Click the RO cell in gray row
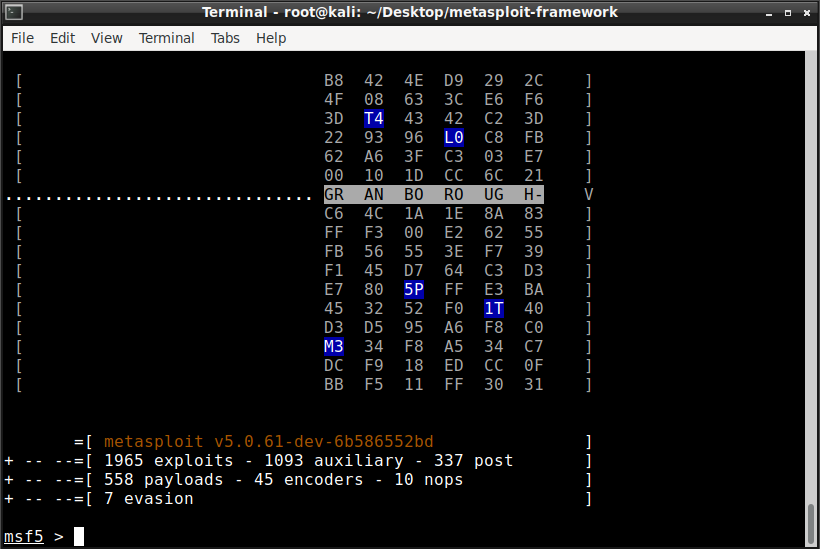Screen dimensions: 820x549 pos(454,195)
